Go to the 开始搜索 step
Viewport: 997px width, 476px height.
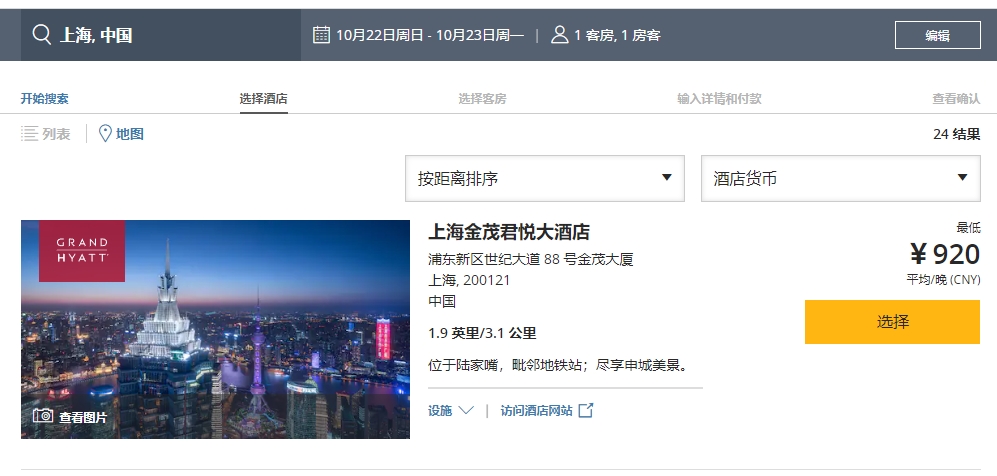point(45,99)
